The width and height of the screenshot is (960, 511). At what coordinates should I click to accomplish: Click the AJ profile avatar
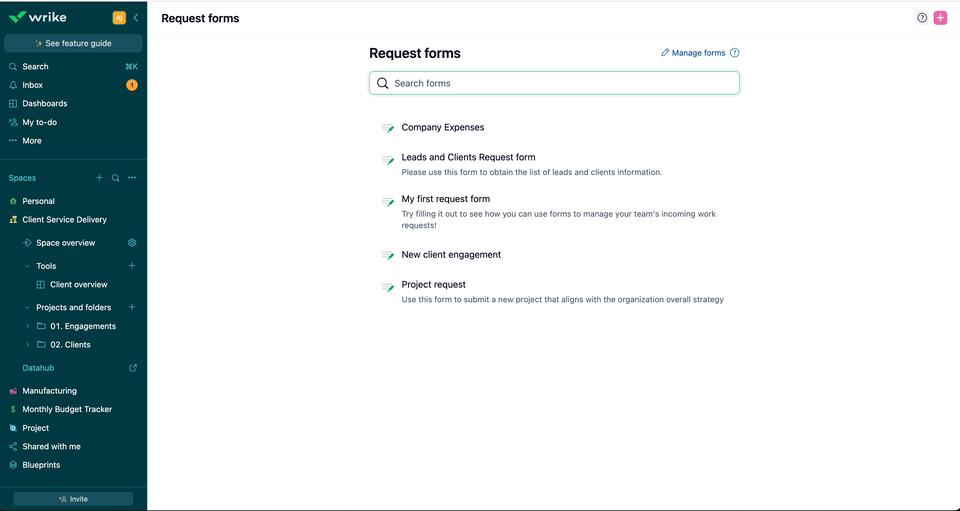(x=119, y=17)
